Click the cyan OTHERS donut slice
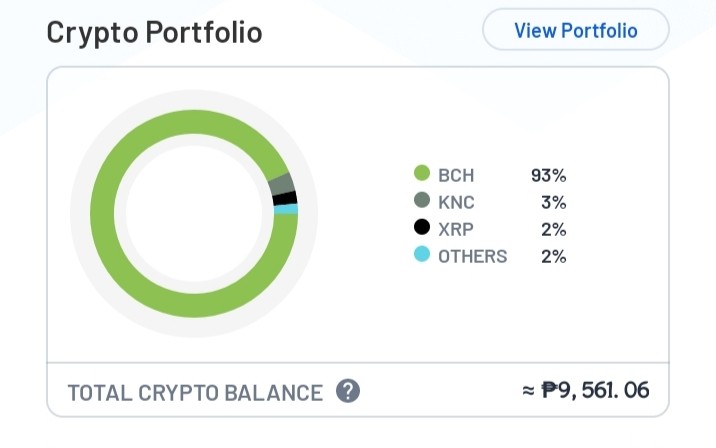The height and width of the screenshot is (448, 716). (286, 210)
